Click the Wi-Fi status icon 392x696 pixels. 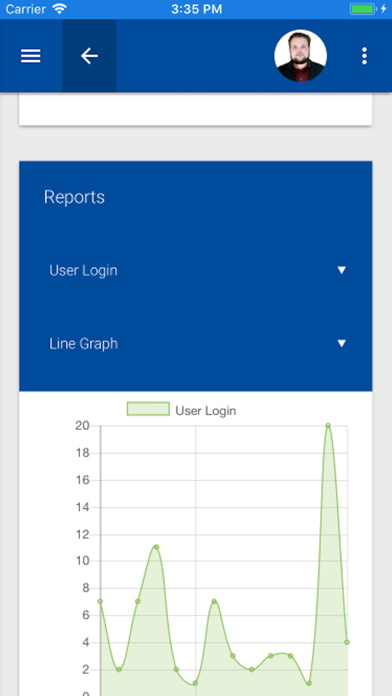click(x=59, y=9)
